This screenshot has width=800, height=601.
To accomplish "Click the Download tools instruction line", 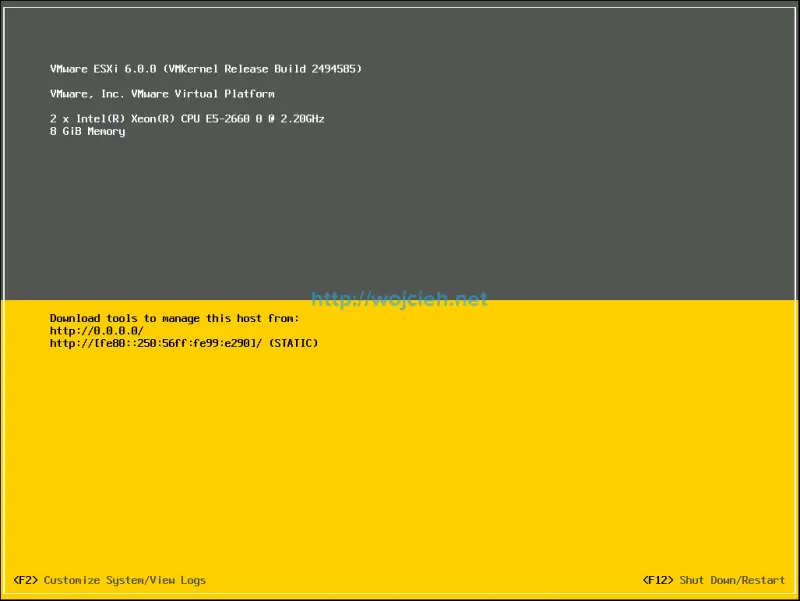I will click(173, 317).
